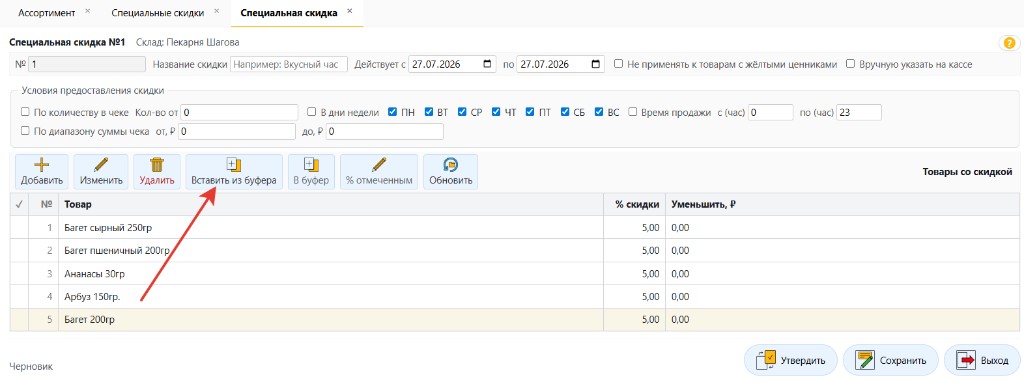
Task: Click the по end date field
Action: (560, 65)
